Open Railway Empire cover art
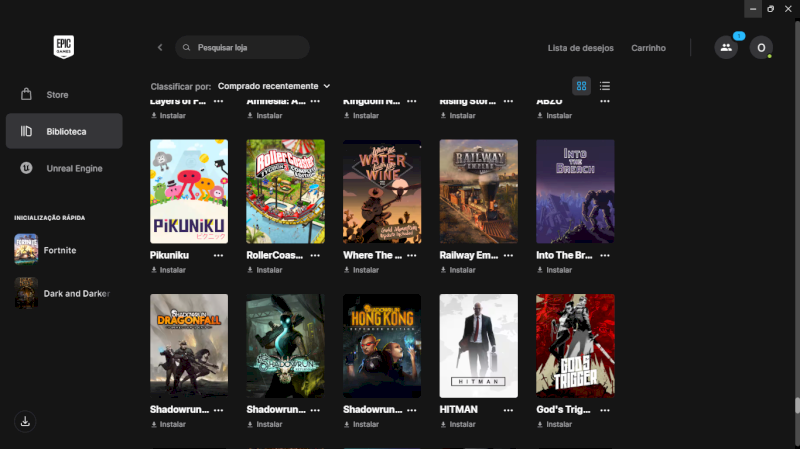Screen dimensions: 800x449 tap(479, 191)
